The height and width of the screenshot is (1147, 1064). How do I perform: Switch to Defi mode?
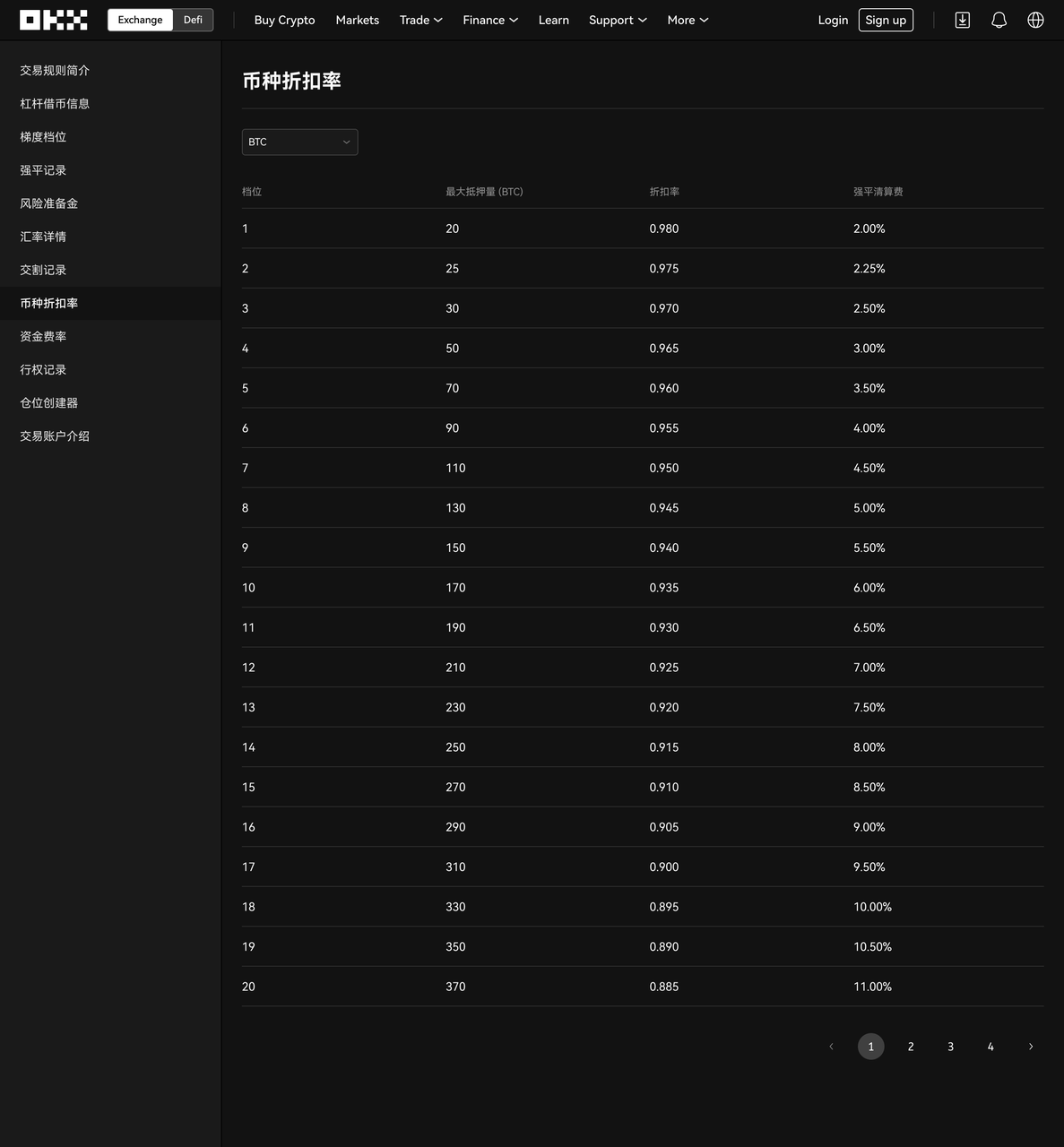[x=193, y=20]
